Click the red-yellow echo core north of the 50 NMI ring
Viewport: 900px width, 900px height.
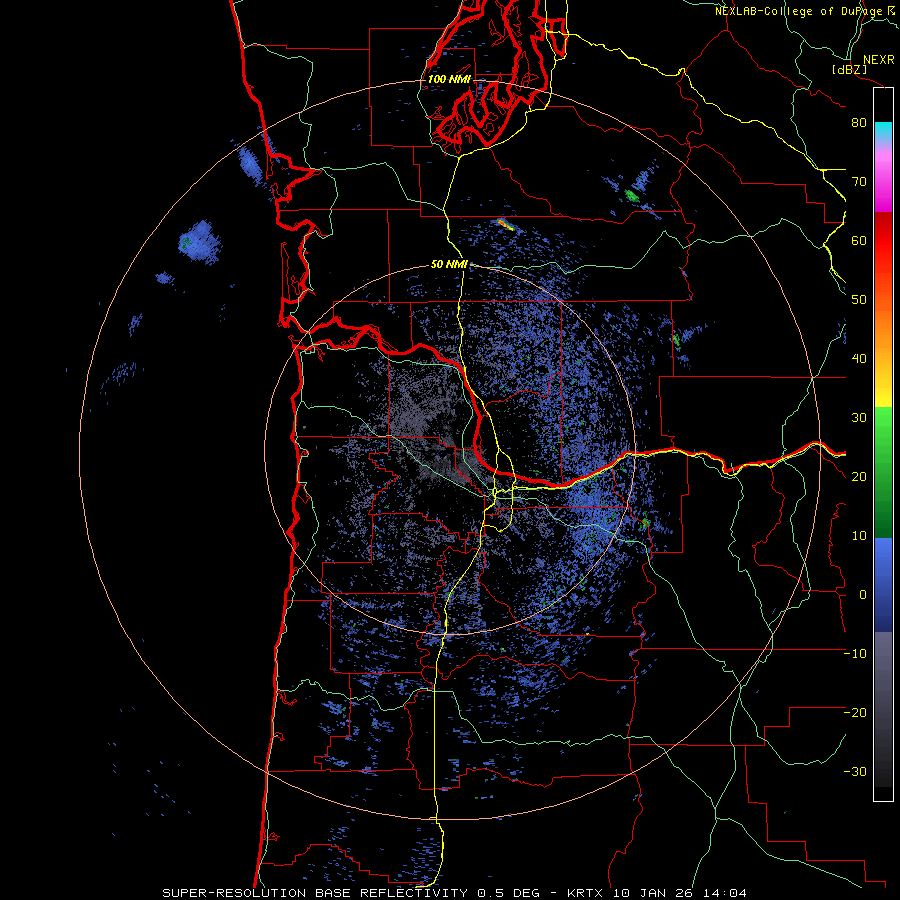(x=505, y=224)
